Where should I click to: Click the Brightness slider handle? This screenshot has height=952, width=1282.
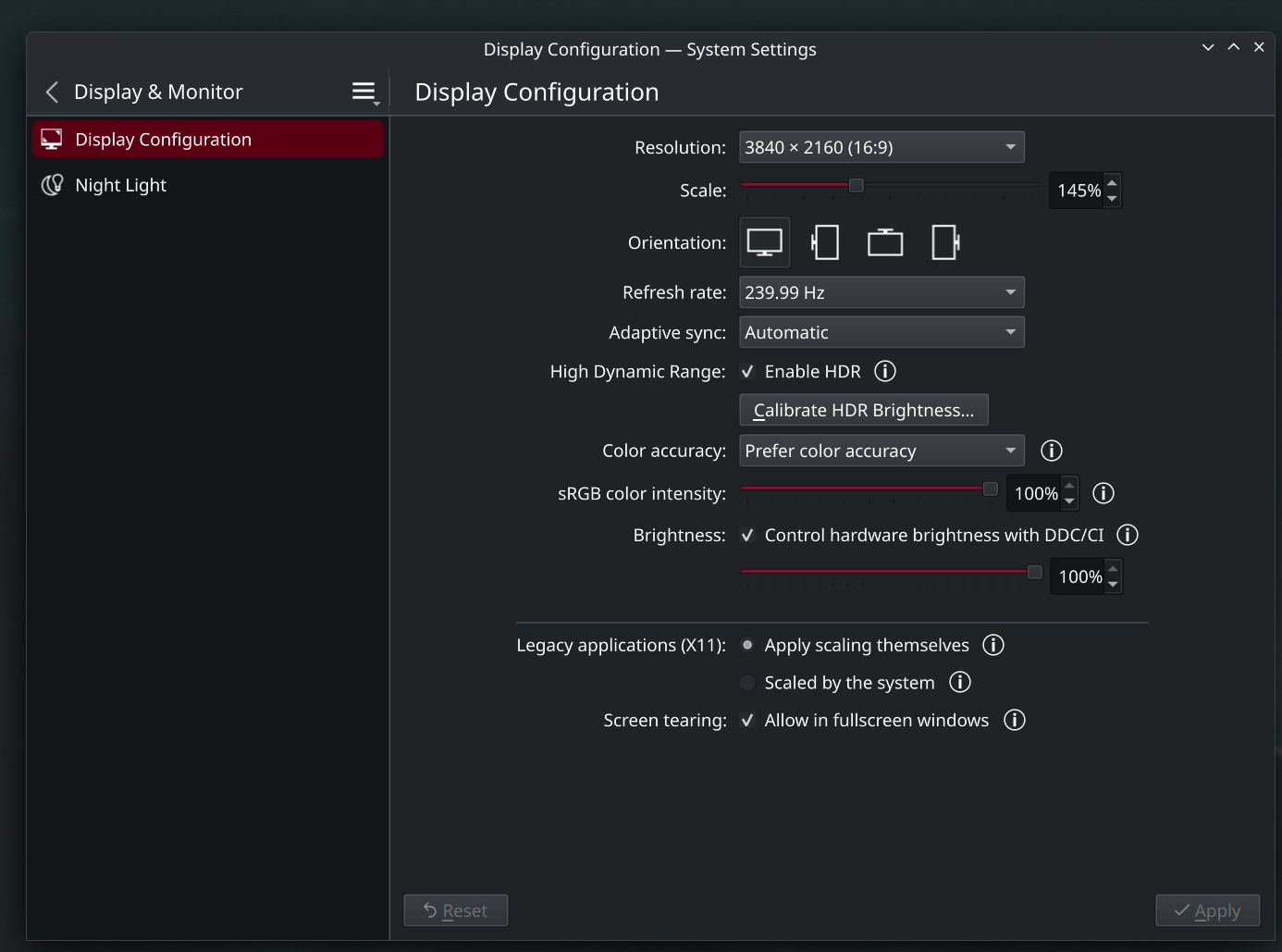click(1035, 572)
